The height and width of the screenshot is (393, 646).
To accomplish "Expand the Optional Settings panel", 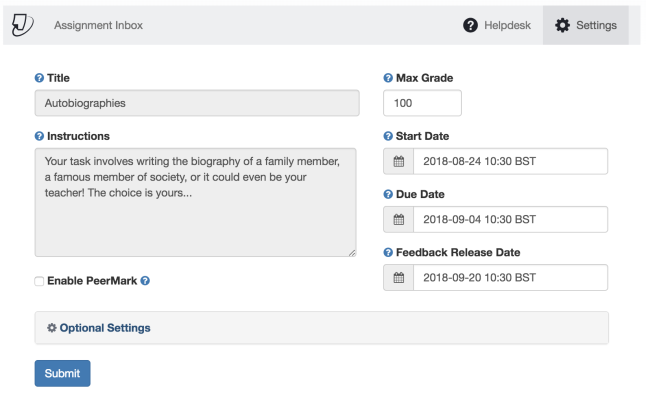I will coord(321,328).
